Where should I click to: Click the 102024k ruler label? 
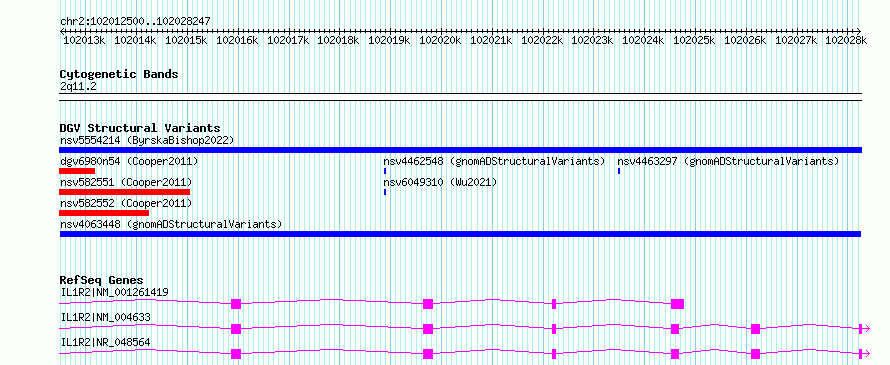[644, 40]
